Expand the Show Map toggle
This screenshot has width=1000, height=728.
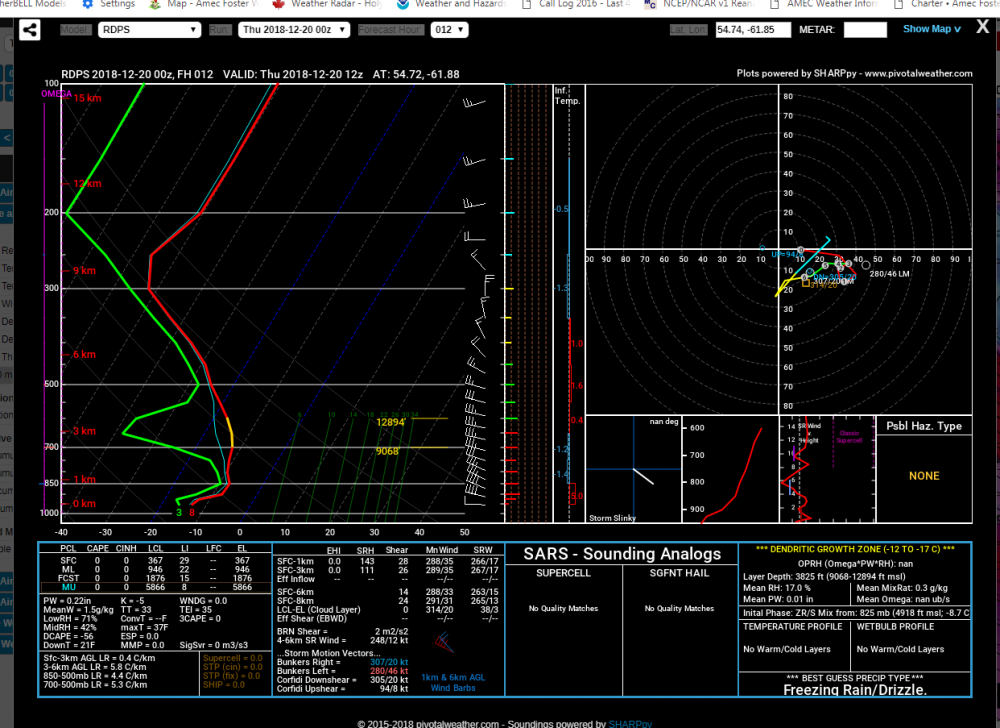pyautogui.click(x=932, y=29)
